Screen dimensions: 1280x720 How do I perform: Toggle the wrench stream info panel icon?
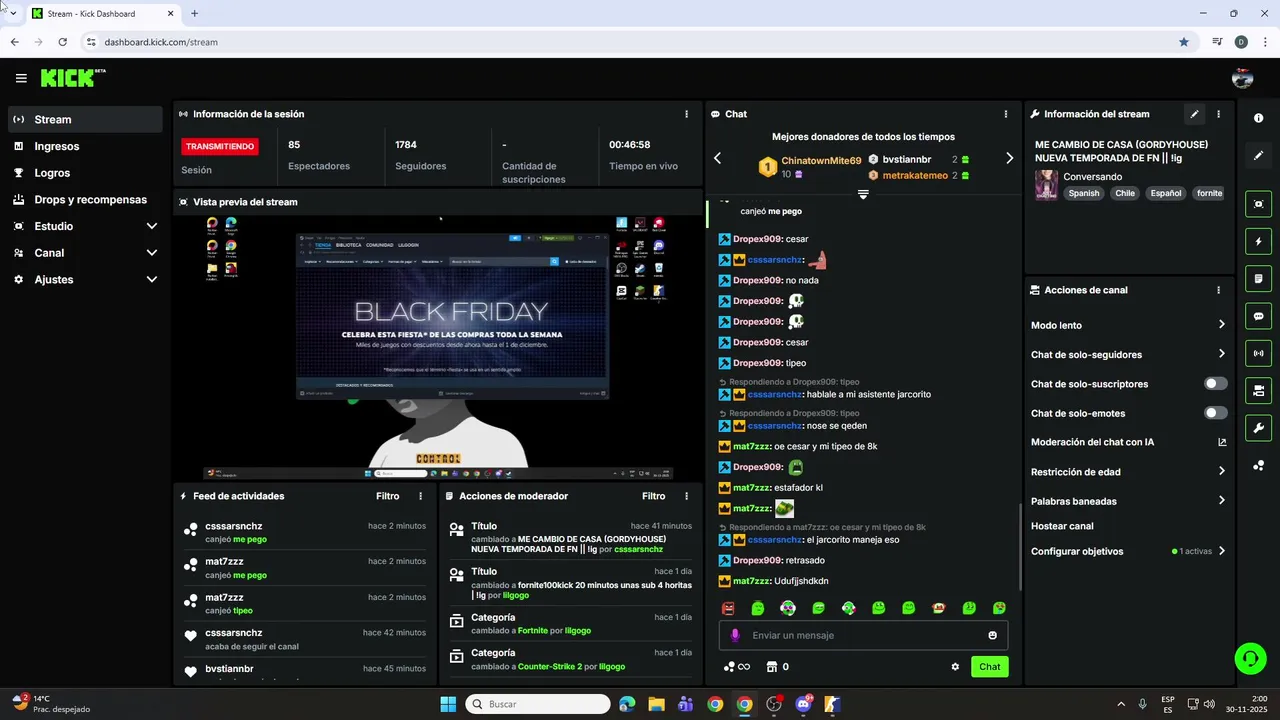coord(1258,428)
